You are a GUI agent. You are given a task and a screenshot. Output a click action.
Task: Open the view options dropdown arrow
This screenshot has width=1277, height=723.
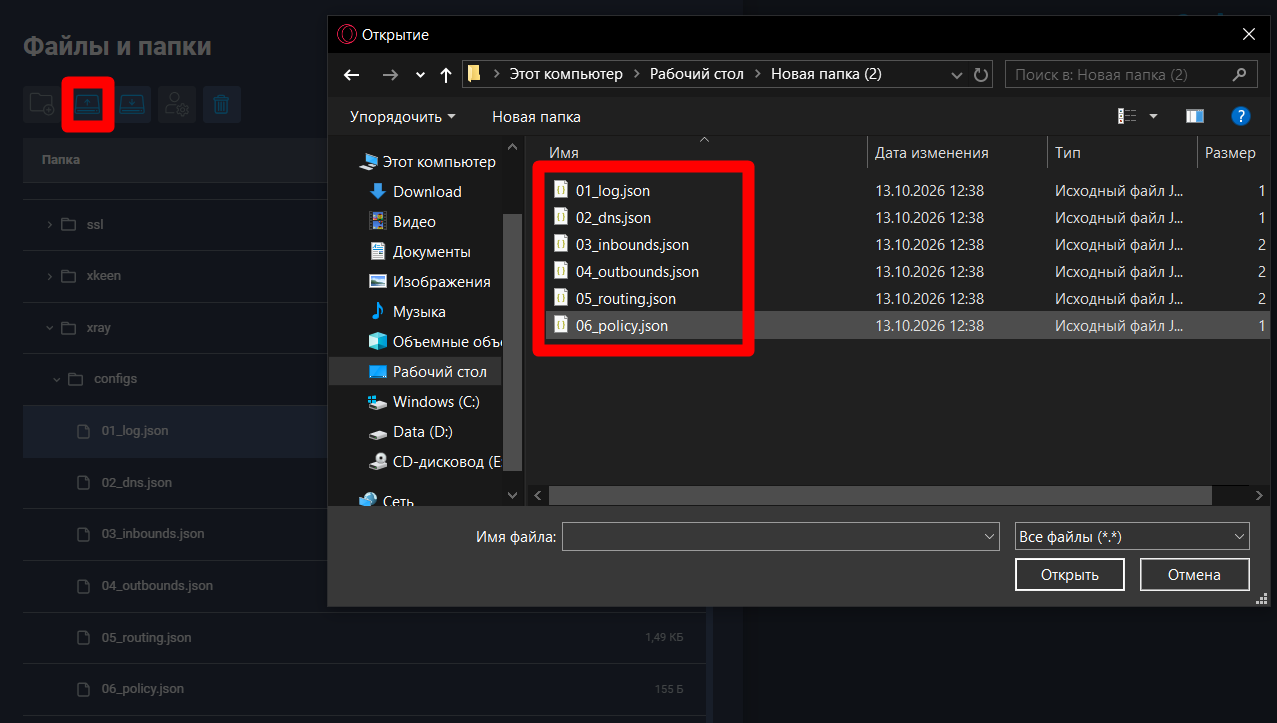coord(1153,116)
